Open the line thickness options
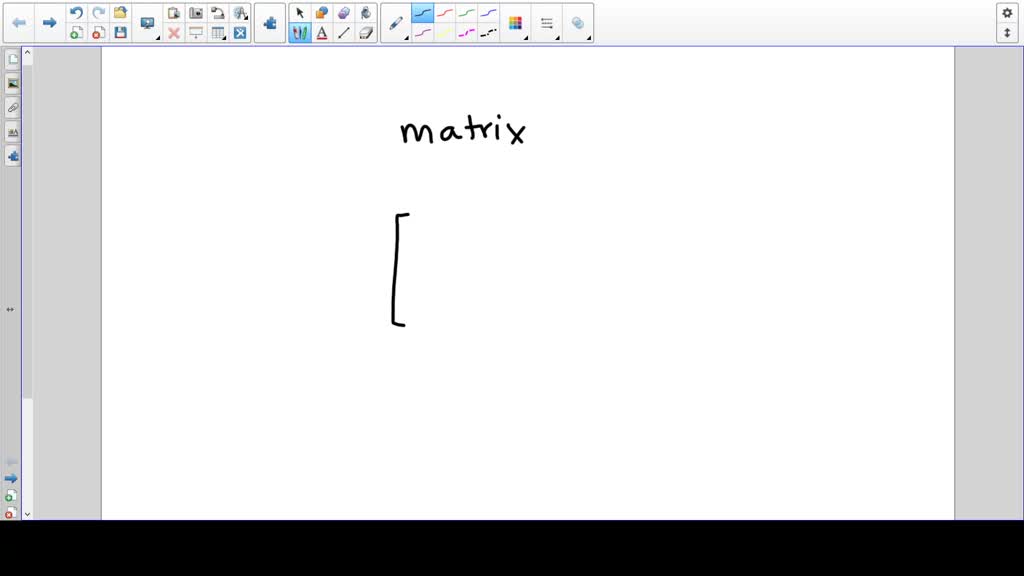The image size is (1024, 576). (x=547, y=24)
